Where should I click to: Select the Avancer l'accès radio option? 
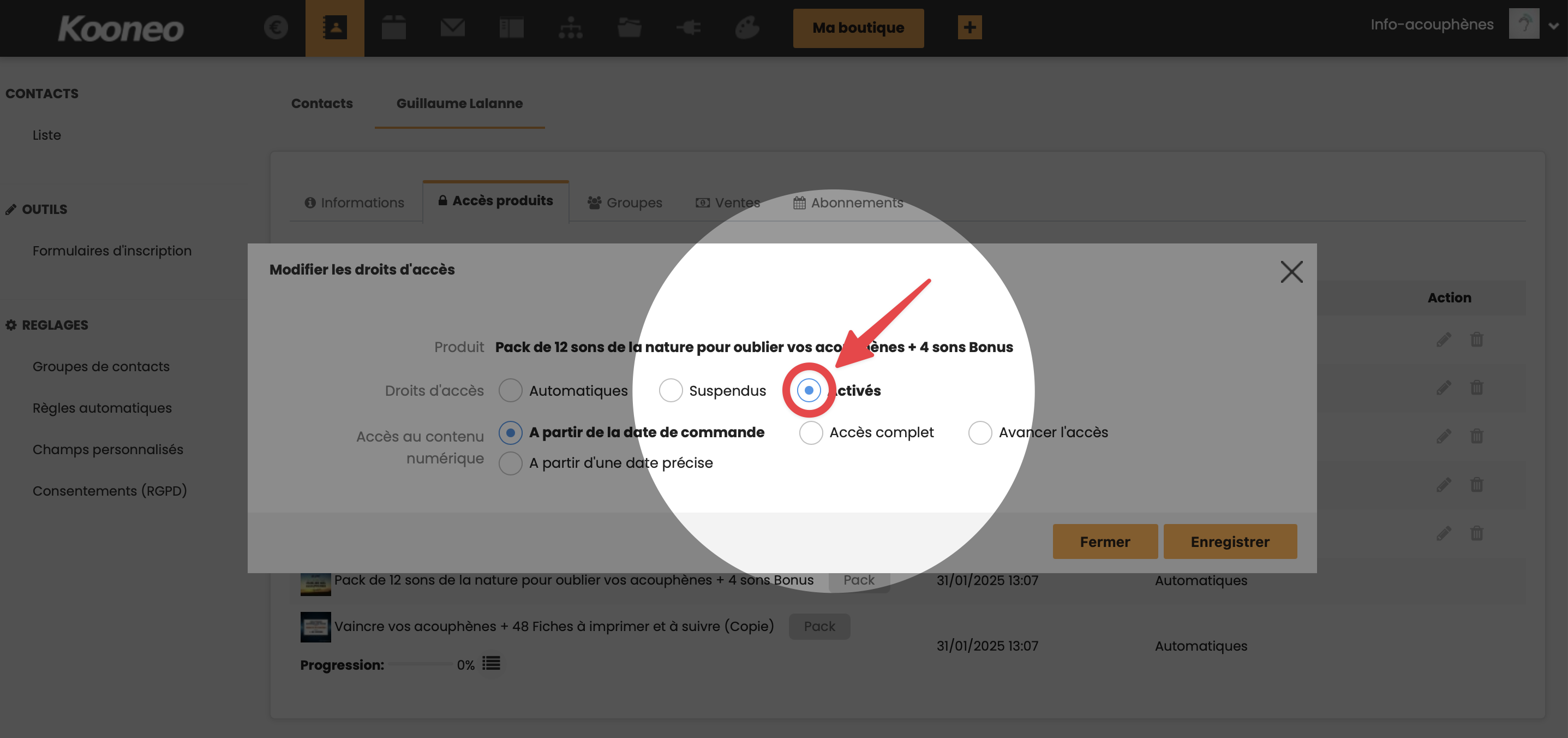(980, 432)
